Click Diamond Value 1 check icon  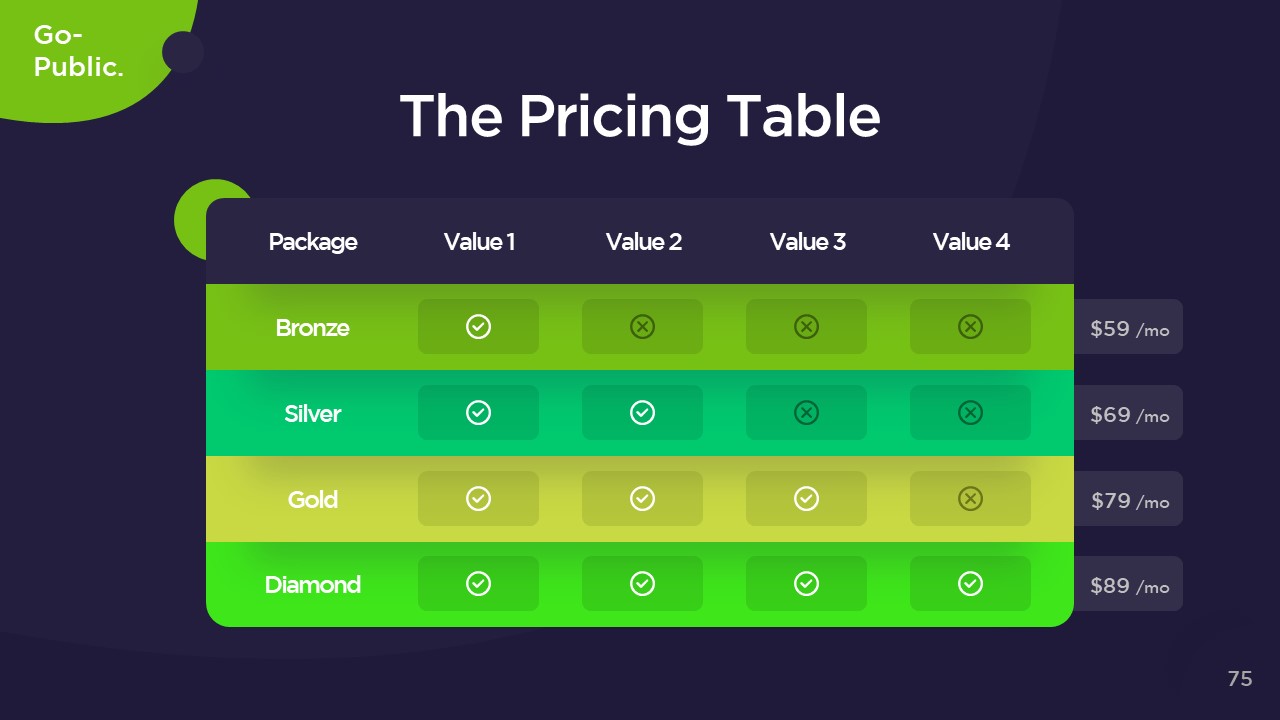click(x=478, y=584)
